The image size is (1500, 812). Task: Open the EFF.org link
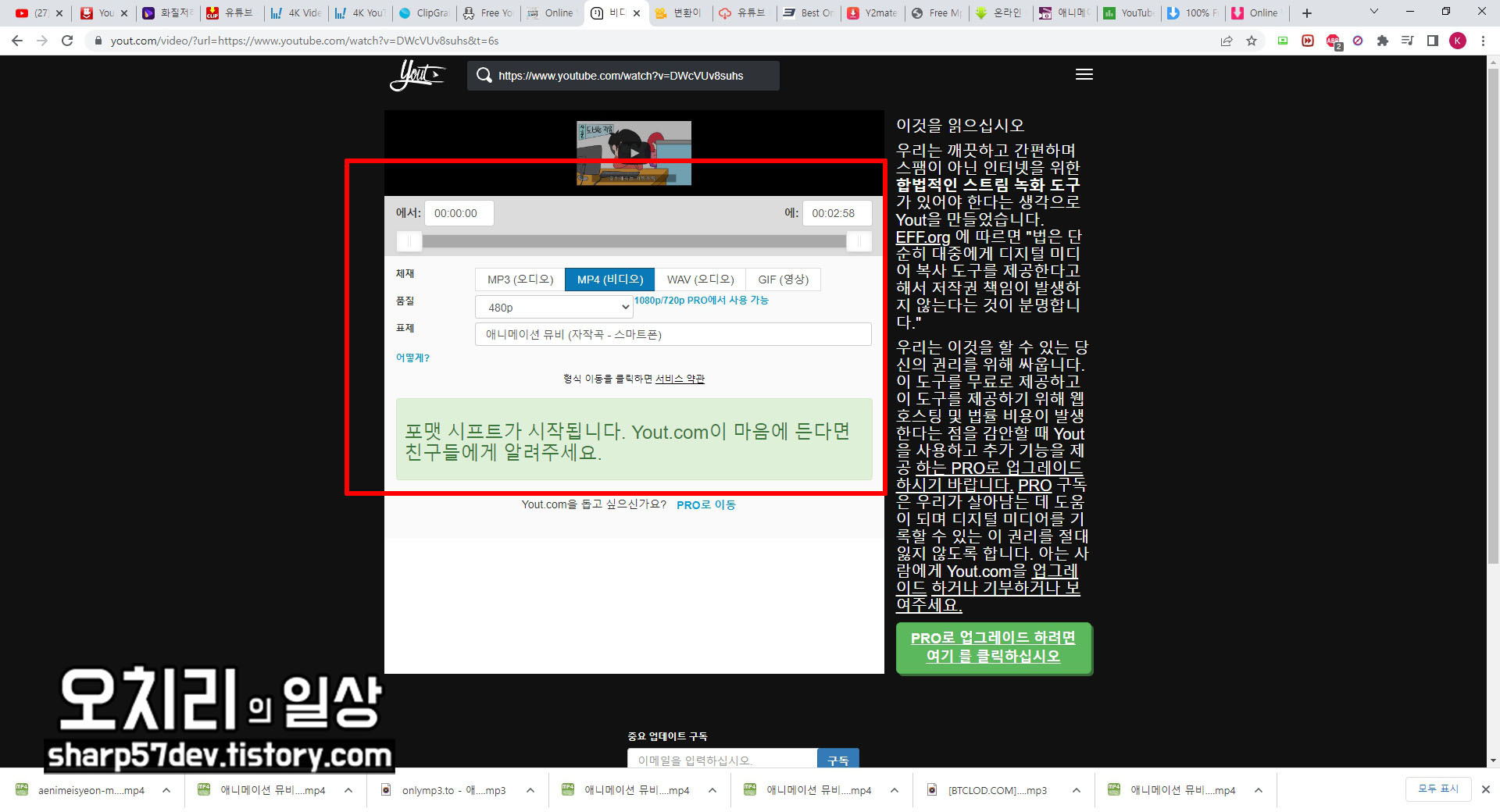click(923, 237)
